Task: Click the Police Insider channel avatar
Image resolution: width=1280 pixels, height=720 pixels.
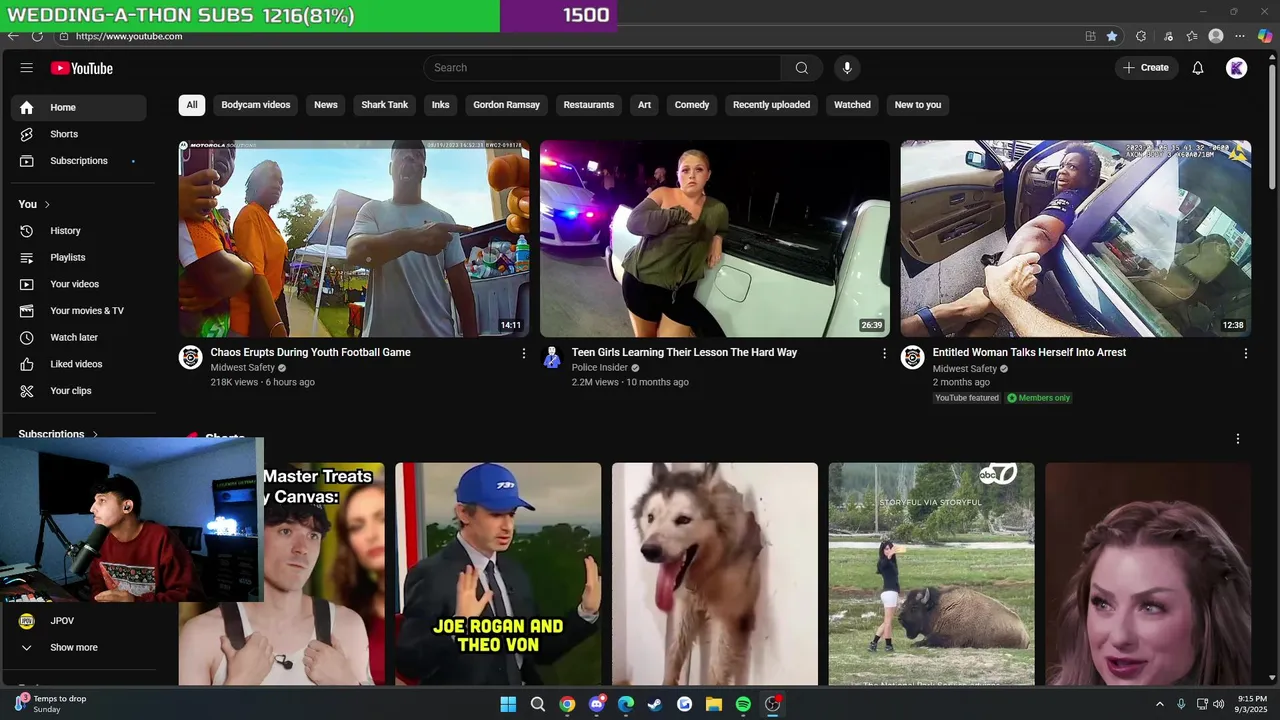Action: coord(552,358)
